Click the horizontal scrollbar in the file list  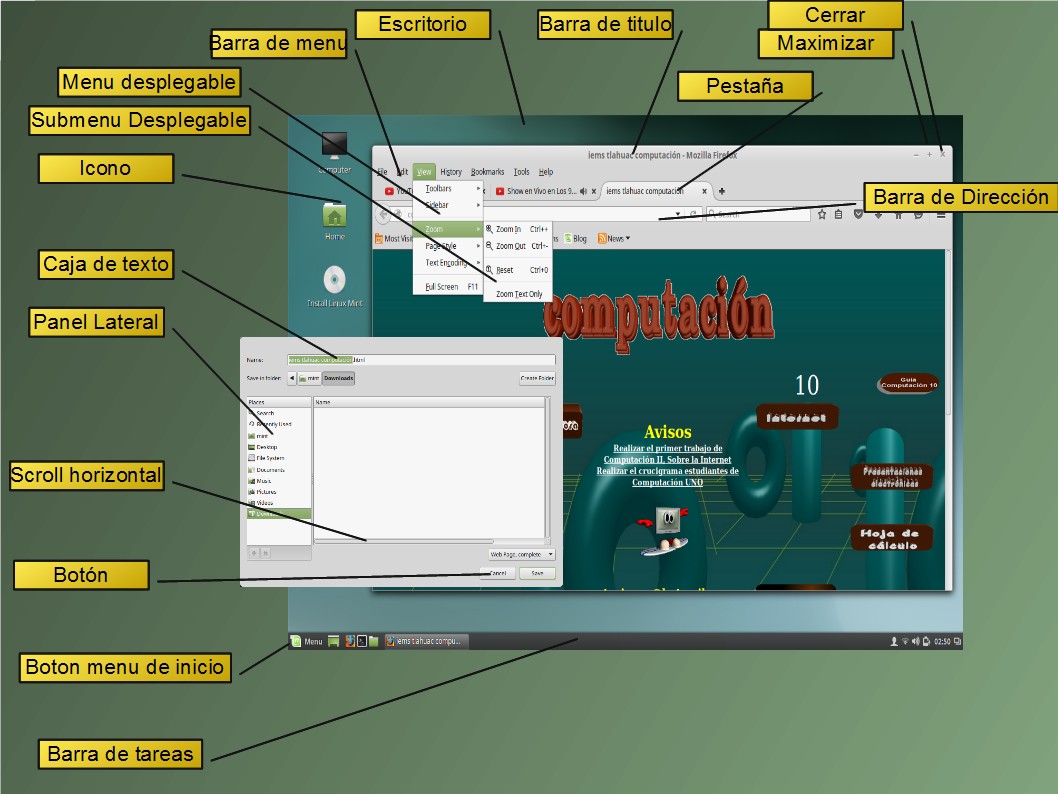pos(430,540)
